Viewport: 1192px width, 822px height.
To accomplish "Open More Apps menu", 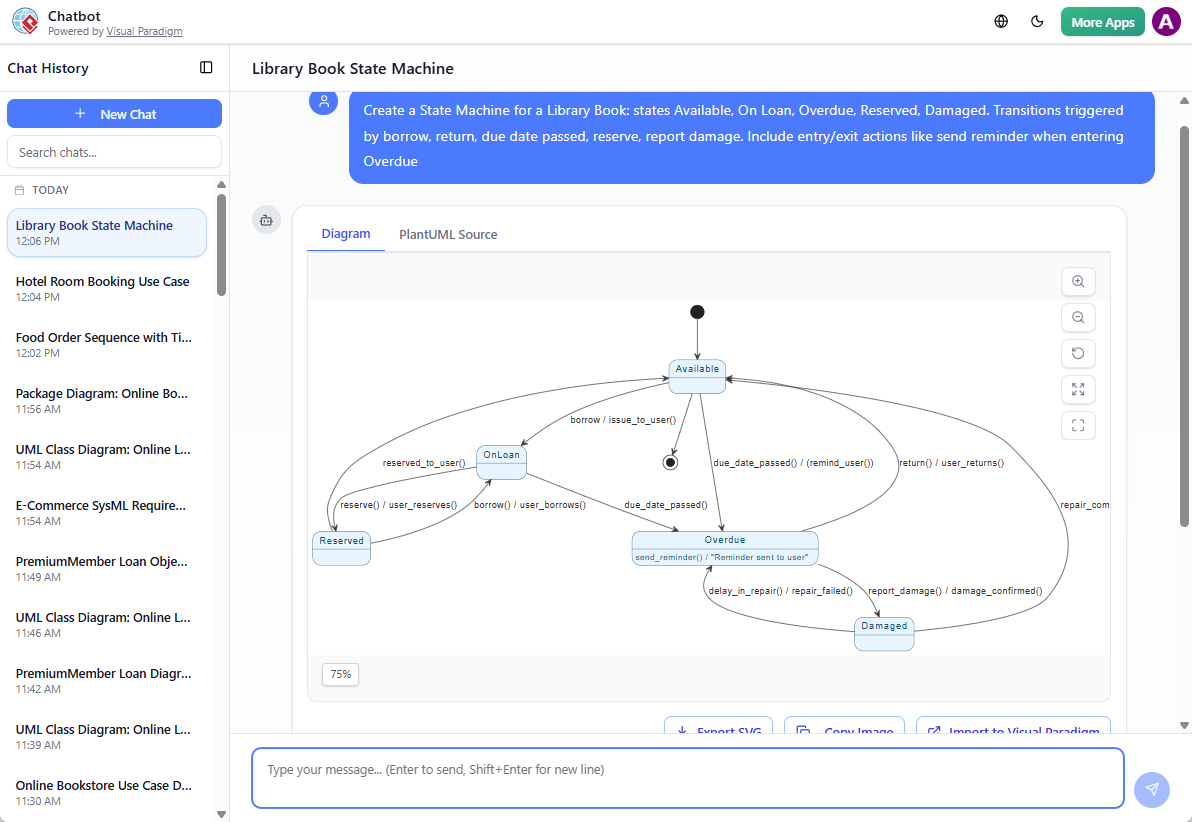I will coord(1102,22).
